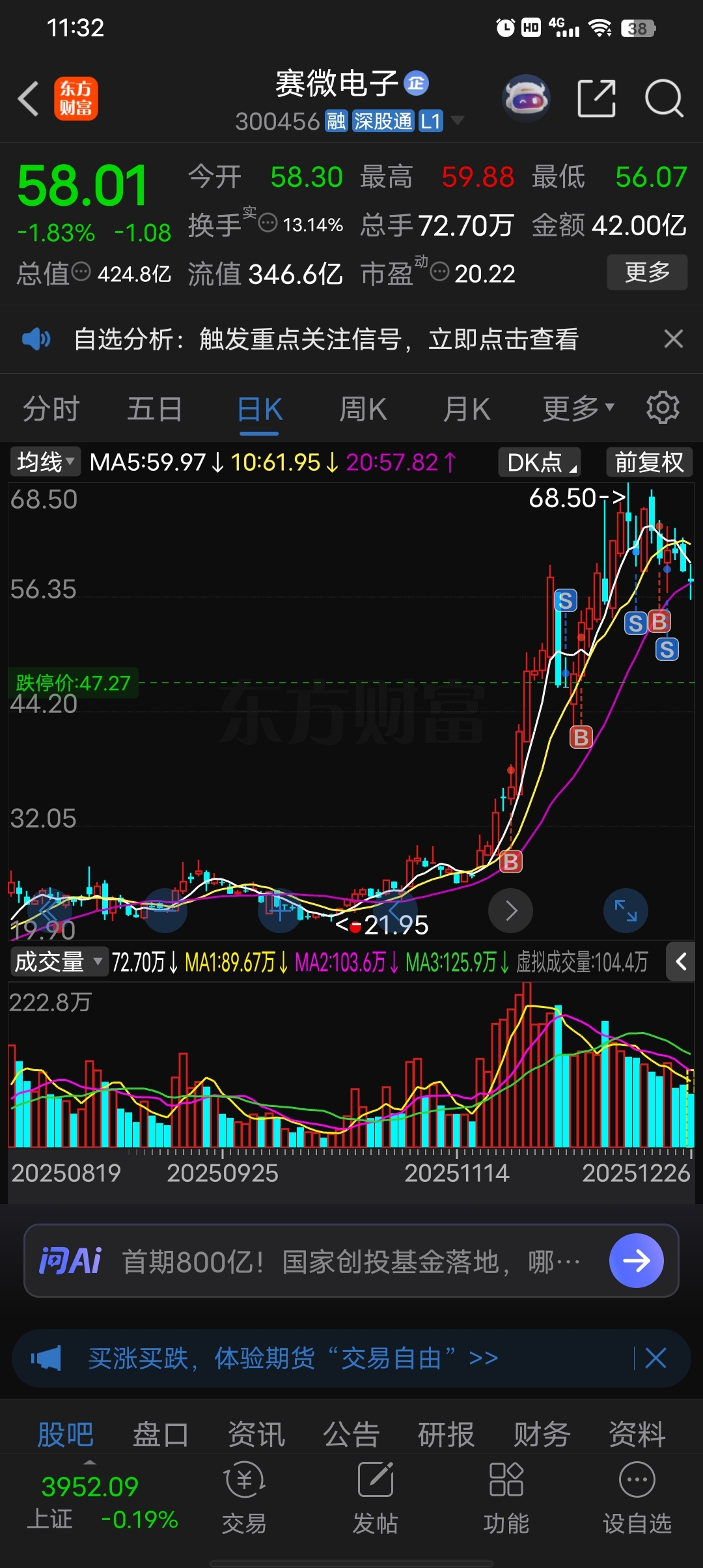Tap the MA5:59.97 moving average value

click(x=156, y=462)
